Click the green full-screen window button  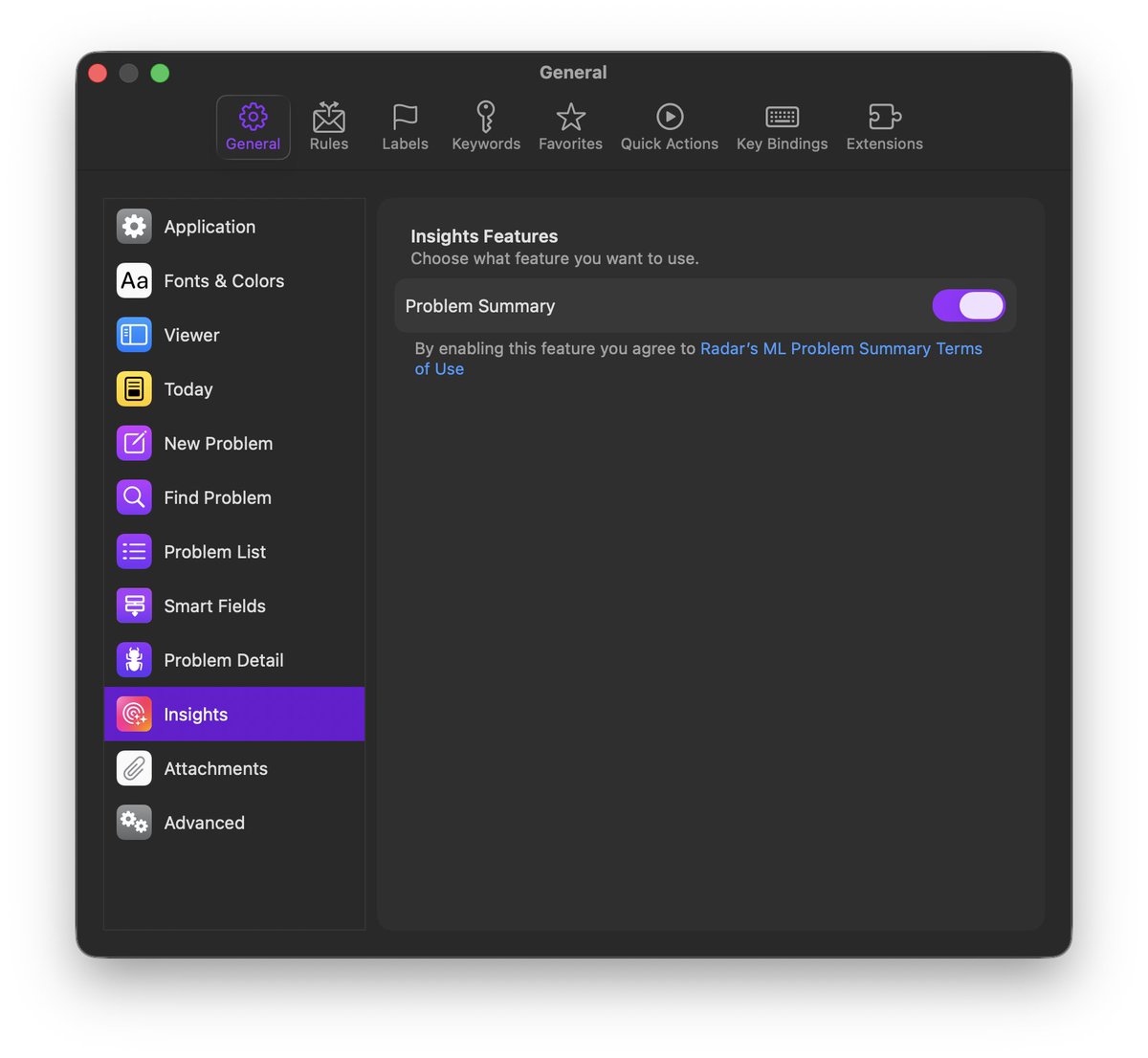[x=160, y=73]
